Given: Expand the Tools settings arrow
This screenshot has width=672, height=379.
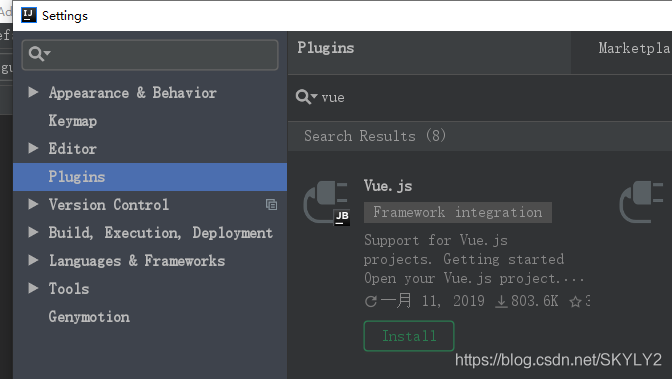Looking at the screenshot, I should [x=33, y=288].
